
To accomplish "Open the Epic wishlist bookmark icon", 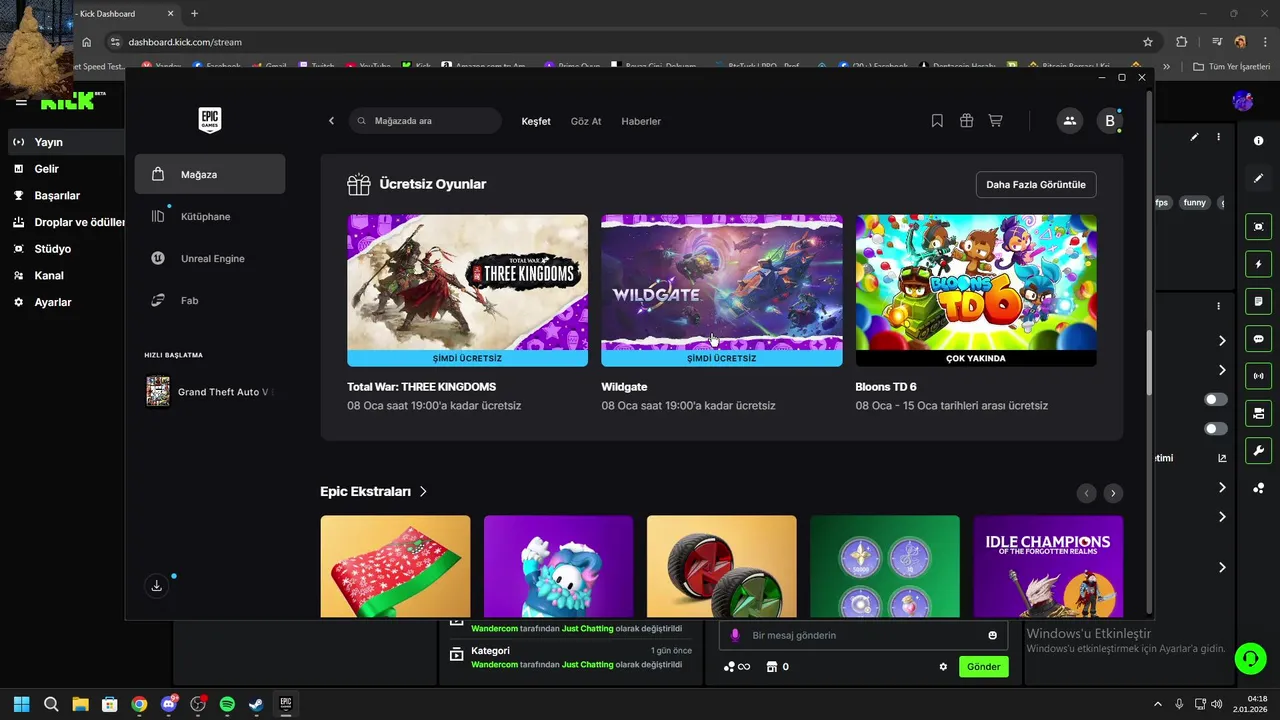I will (x=937, y=121).
